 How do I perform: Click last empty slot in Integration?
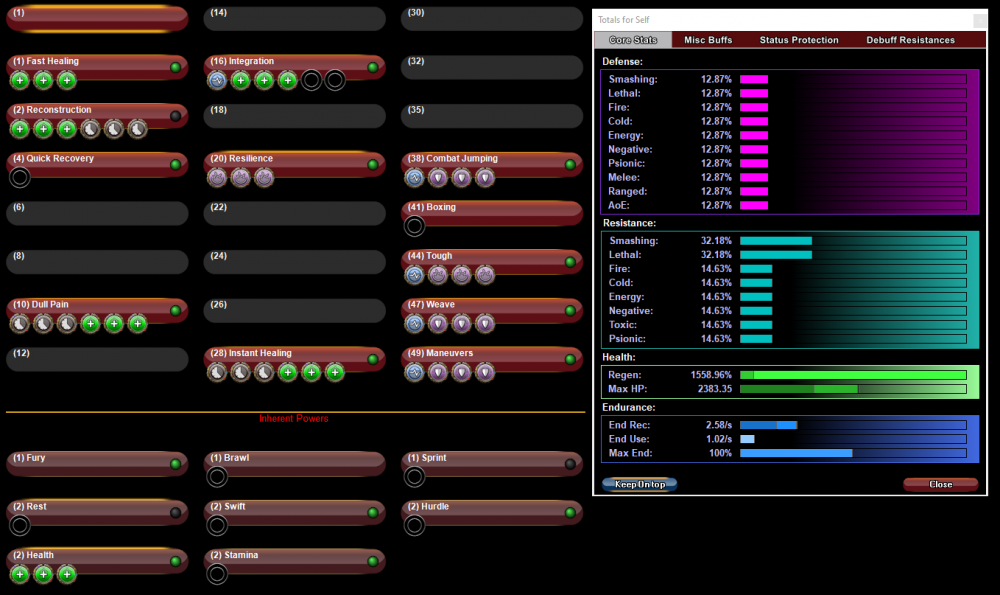[335, 80]
